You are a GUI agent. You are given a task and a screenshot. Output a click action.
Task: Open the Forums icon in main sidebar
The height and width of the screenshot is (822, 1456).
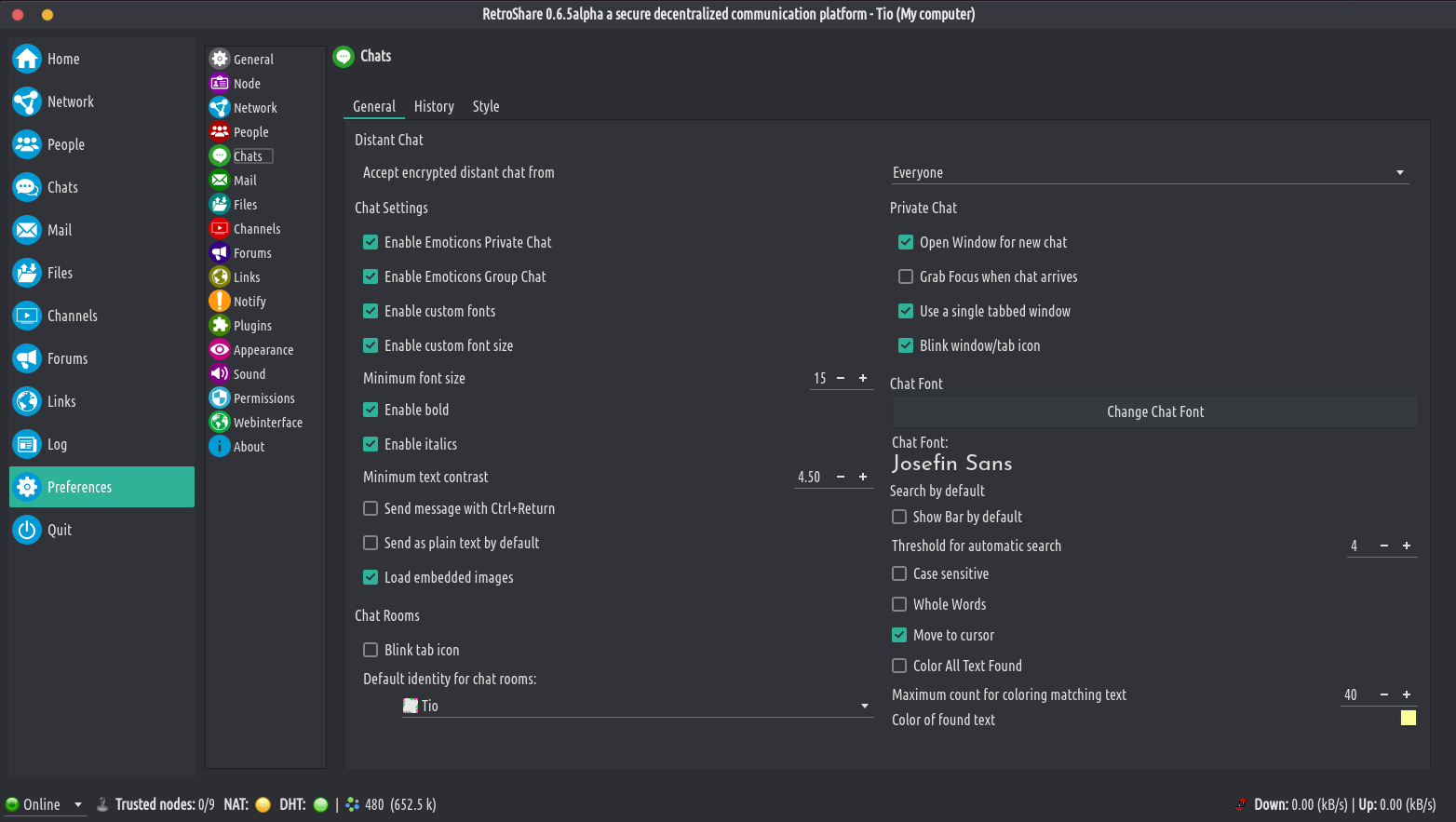(x=27, y=358)
